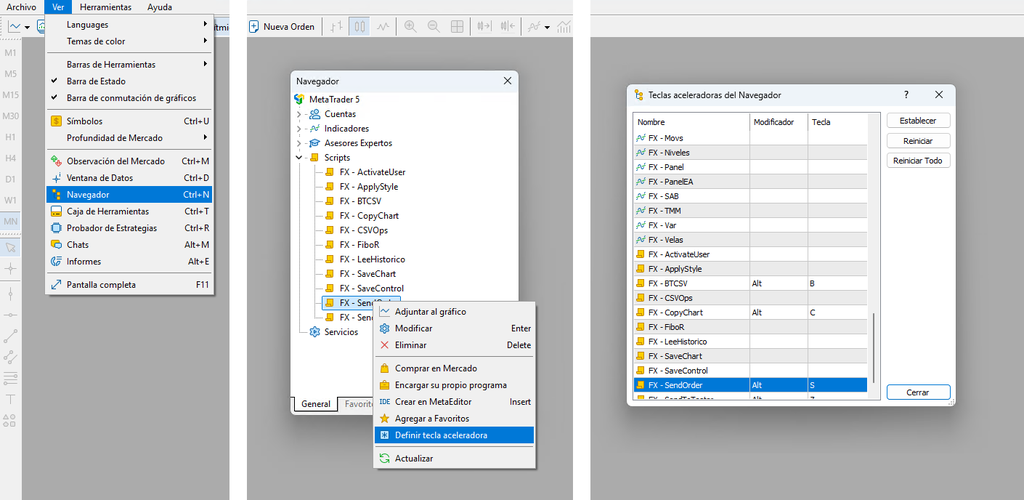Toggle Barra de conmutación de gráficos
This screenshot has width=1024, height=500.
coord(130,98)
